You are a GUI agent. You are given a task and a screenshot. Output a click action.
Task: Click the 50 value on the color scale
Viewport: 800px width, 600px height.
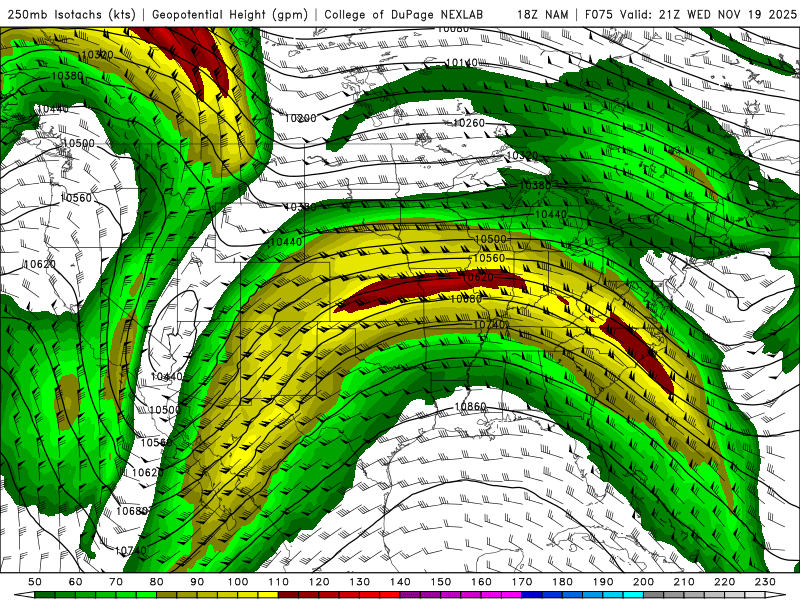point(35,582)
